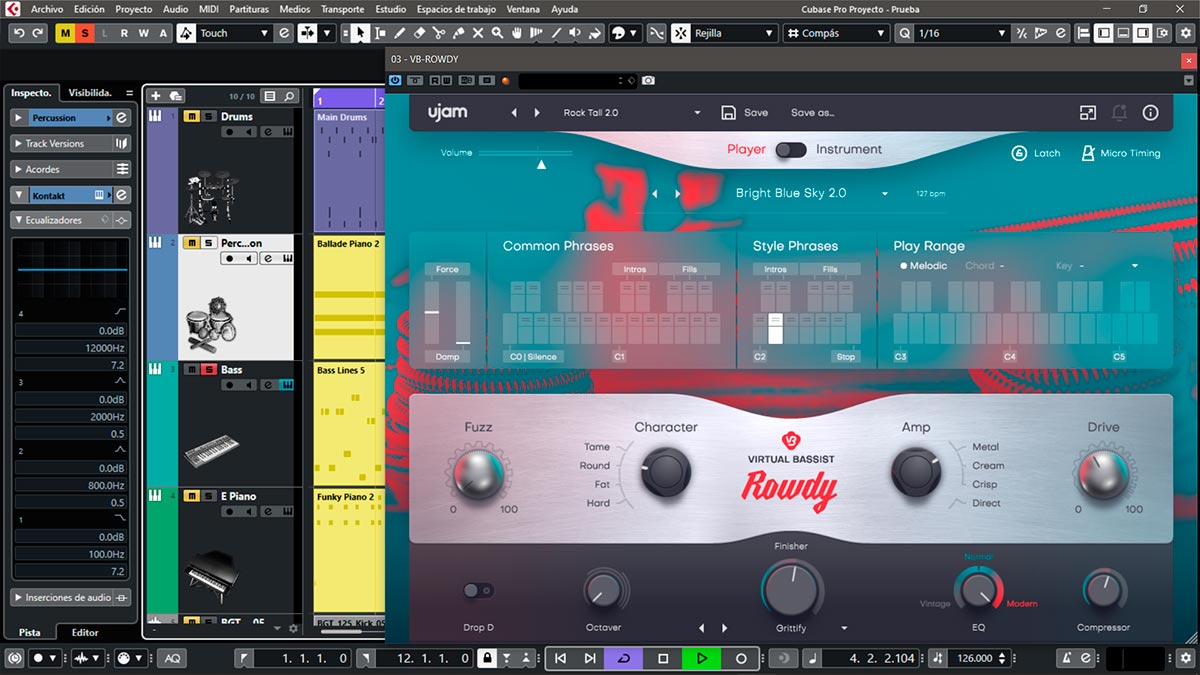
Task: Open the 1/16 quantize preset dropdown
Action: [961, 33]
